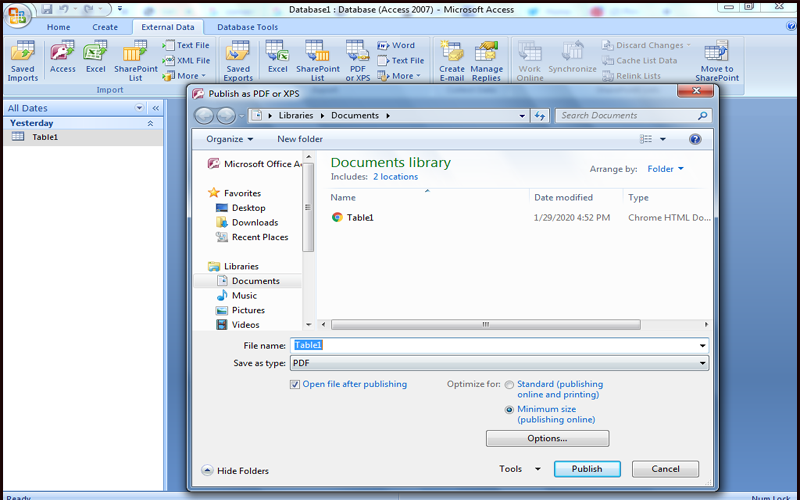This screenshot has height=500, width=800.
Task: Get help in the Publish dialog
Action: 695,139
